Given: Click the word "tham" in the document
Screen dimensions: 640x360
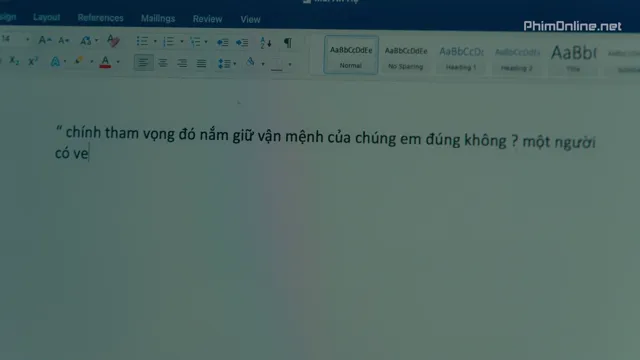Looking at the screenshot, I should pyautogui.click(x=122, y=133).
